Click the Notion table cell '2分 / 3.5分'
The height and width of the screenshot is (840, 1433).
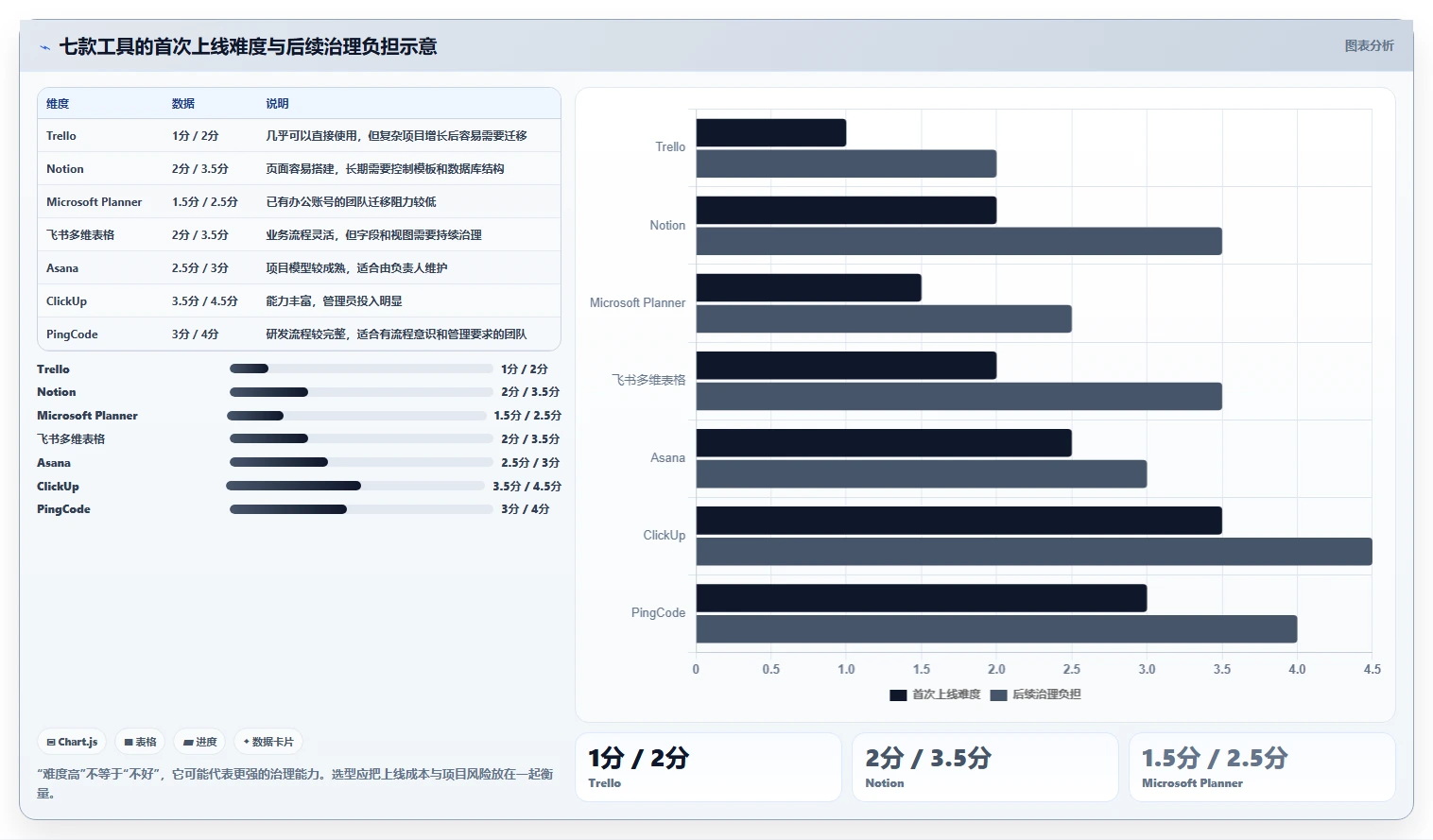coord(200,169)
